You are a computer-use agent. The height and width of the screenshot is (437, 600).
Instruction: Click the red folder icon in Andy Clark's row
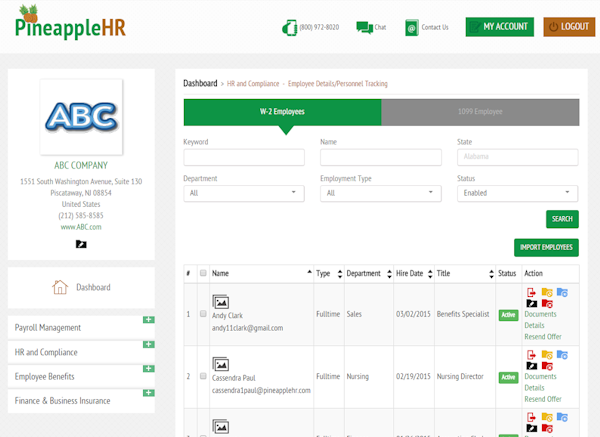coord(547,304)
